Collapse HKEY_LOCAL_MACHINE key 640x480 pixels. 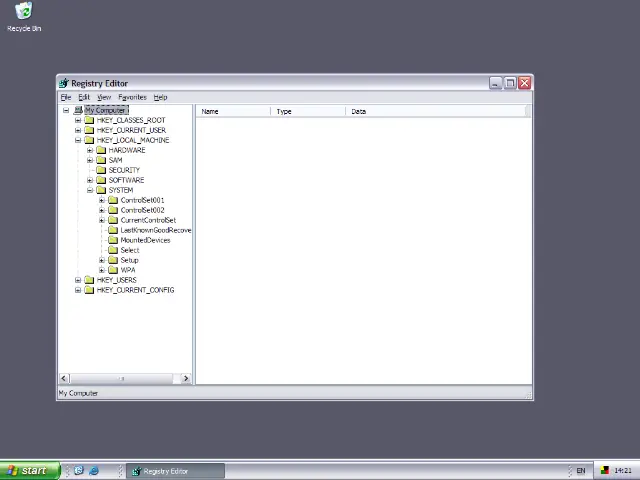(x=78, y=140)
